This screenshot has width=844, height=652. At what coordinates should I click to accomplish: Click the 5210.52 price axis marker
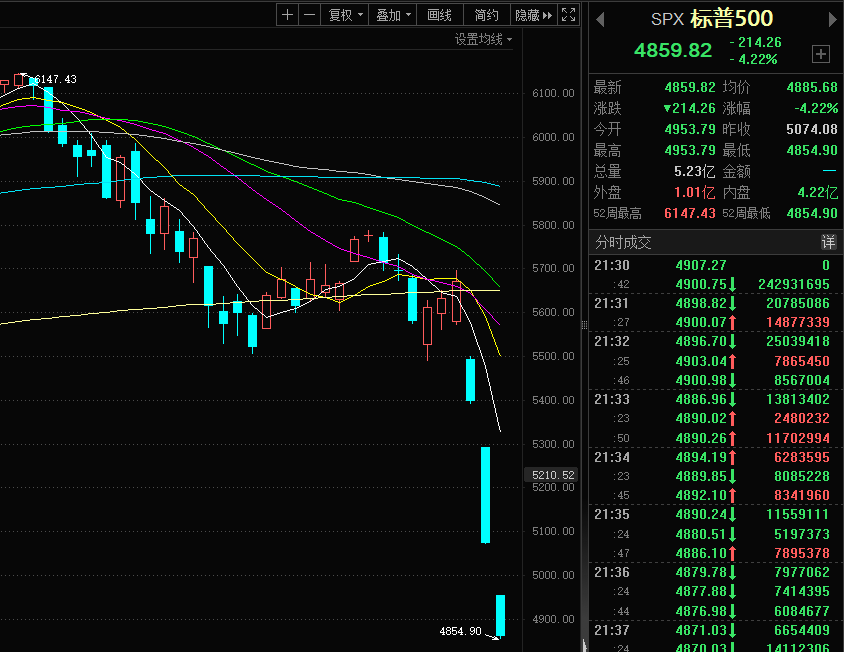click(x=552, y=475)
